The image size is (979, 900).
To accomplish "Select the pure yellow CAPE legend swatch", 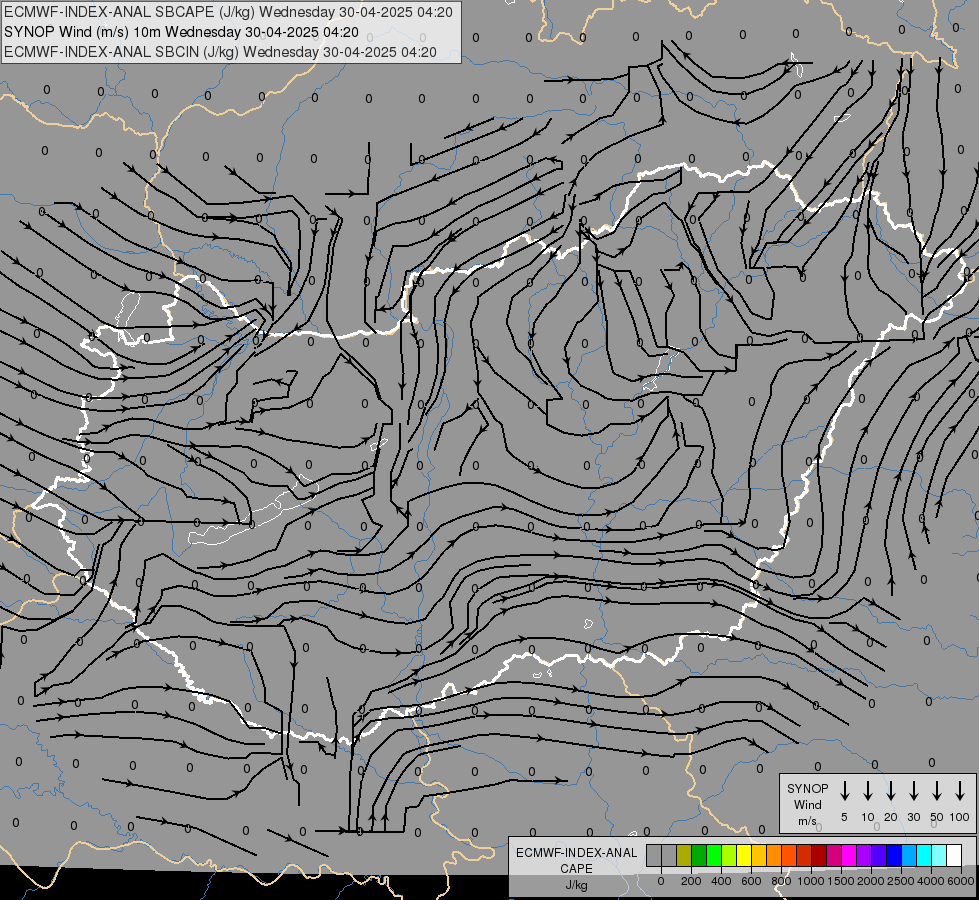I will click(744, 855).
